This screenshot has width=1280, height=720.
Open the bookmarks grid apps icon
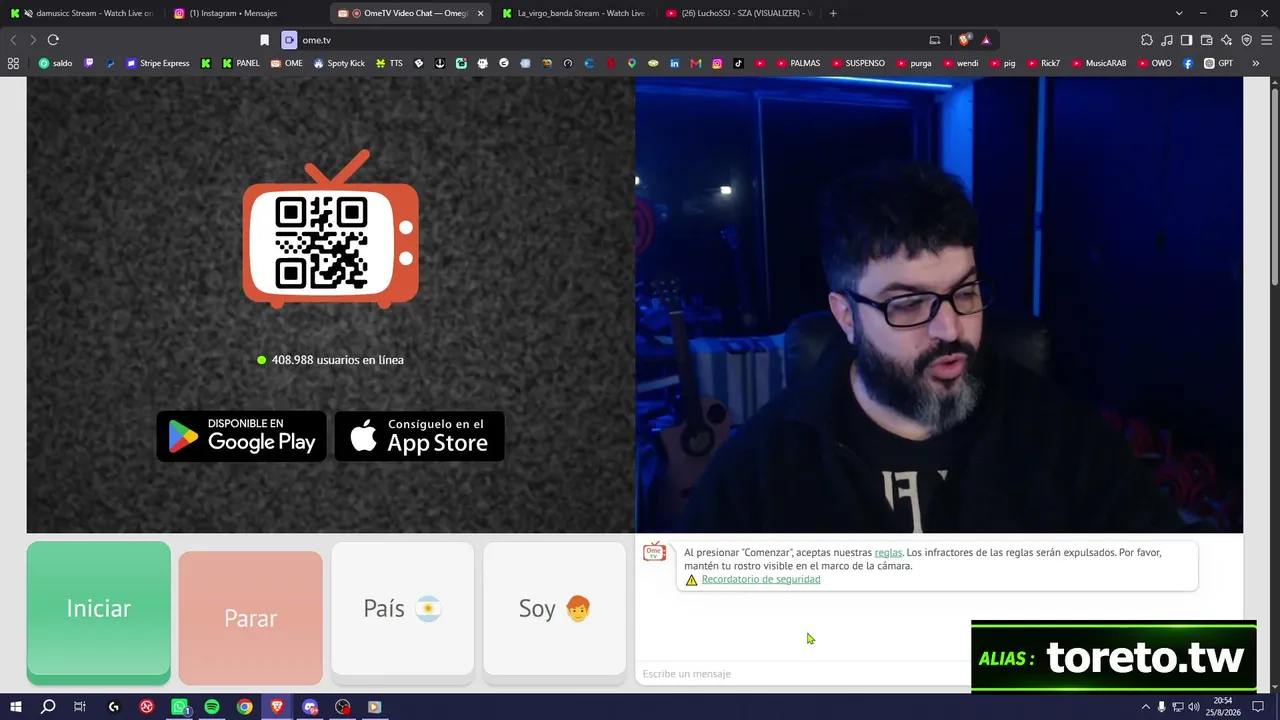[13, 63]
